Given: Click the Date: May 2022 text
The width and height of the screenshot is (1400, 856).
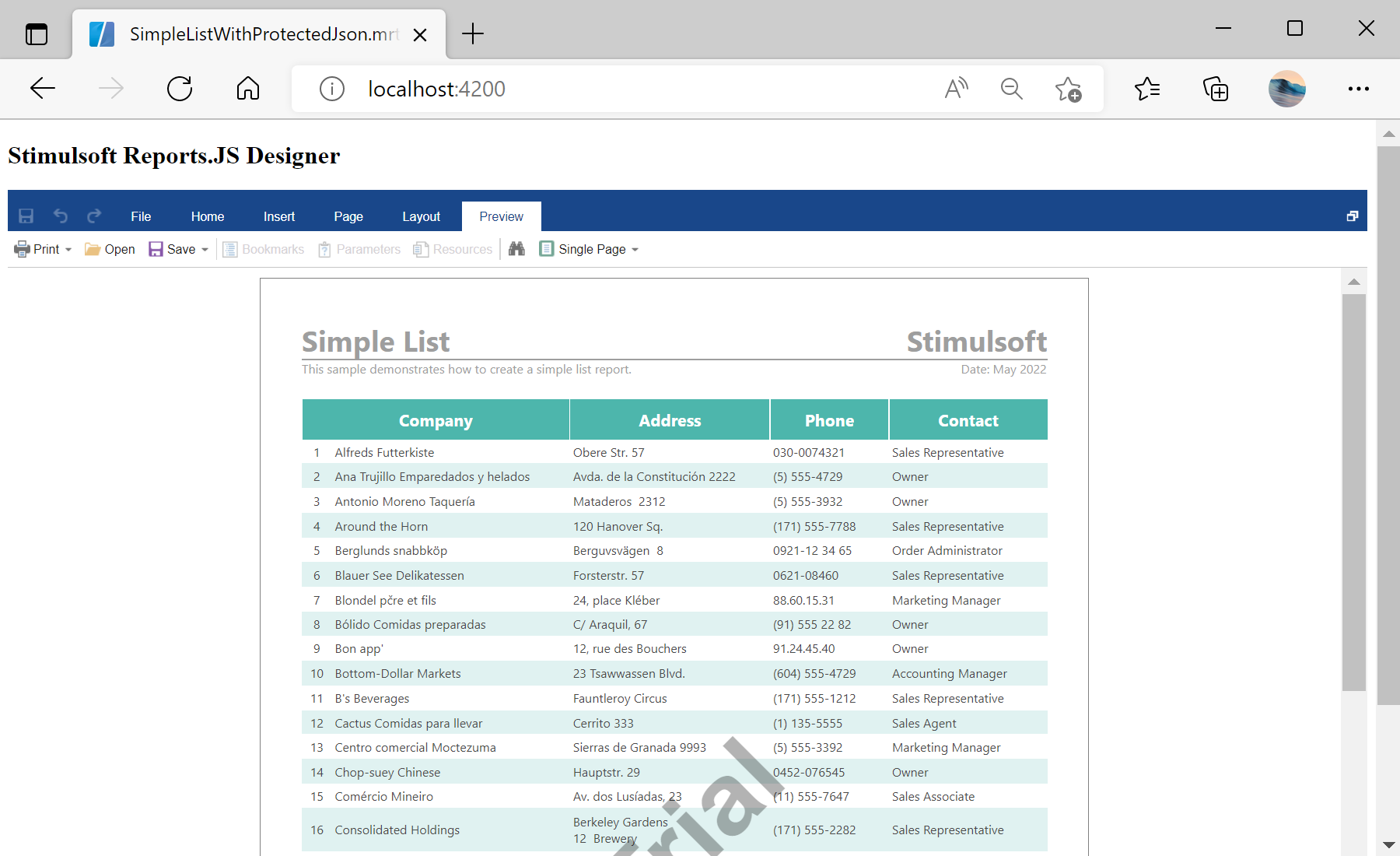Looking at the screenshot, I should coord(1003,370).
